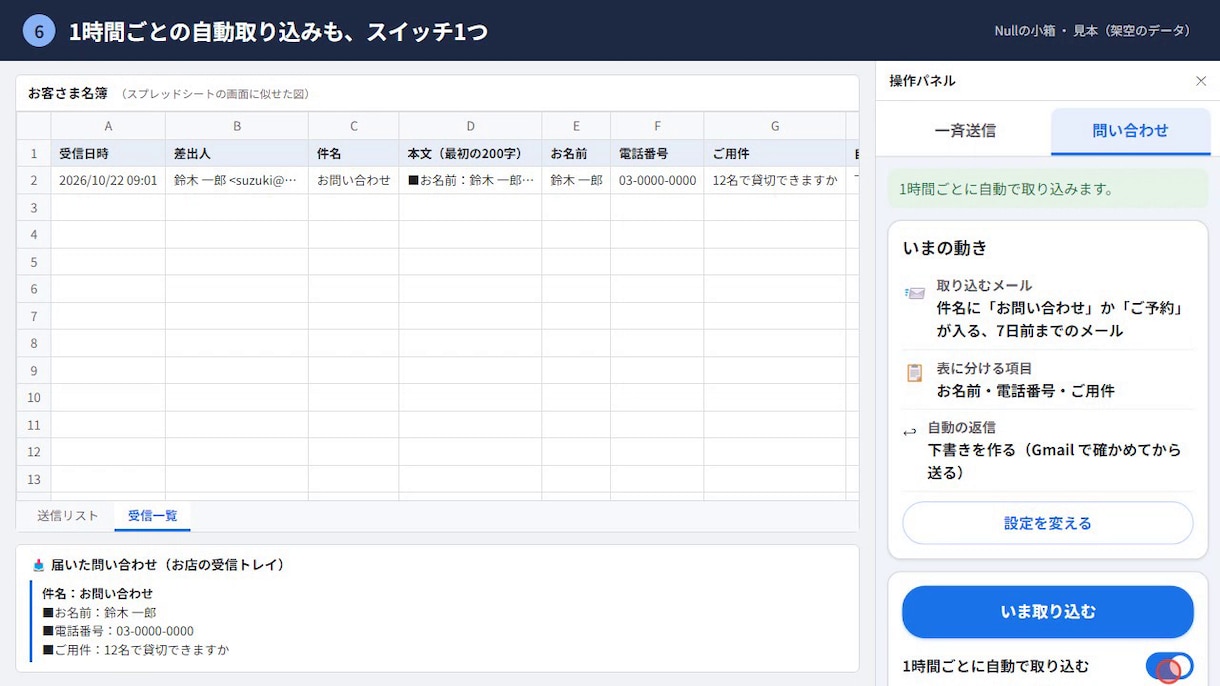Click the 受信日時 header cell
The image size is (1220, 686).
click(108, 154)
